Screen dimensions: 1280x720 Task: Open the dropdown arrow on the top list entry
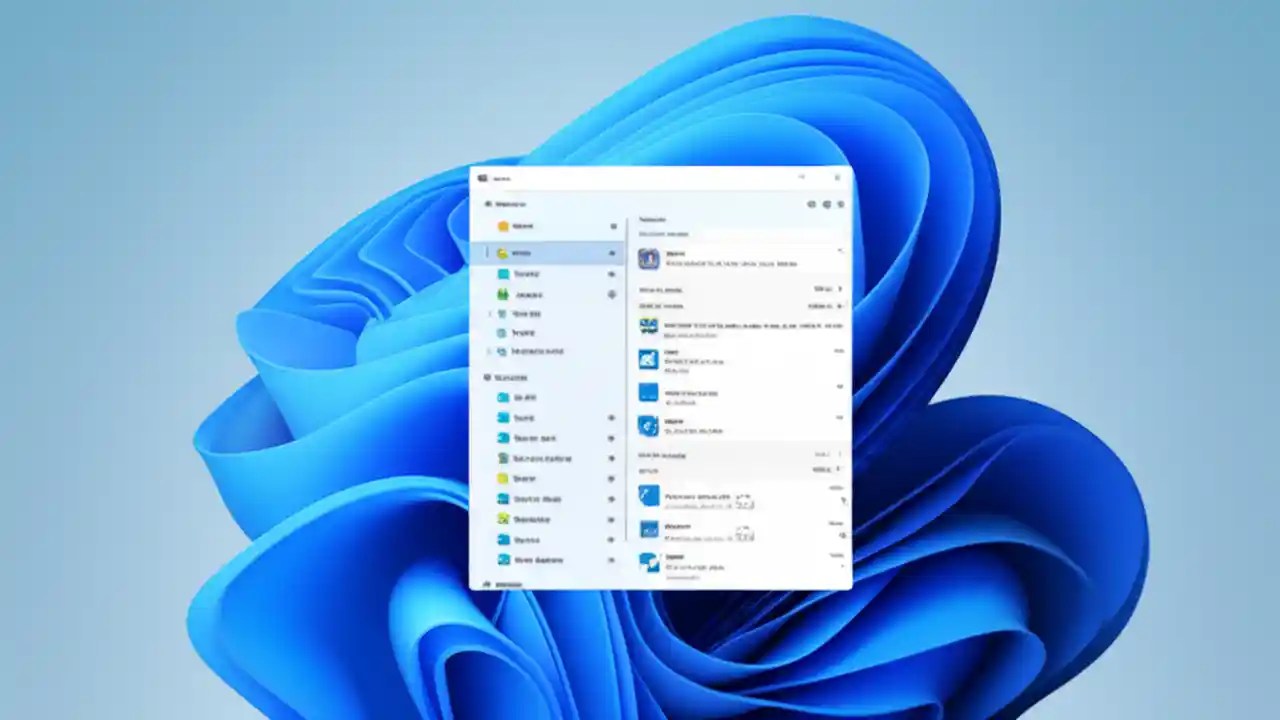coord(838,251)
